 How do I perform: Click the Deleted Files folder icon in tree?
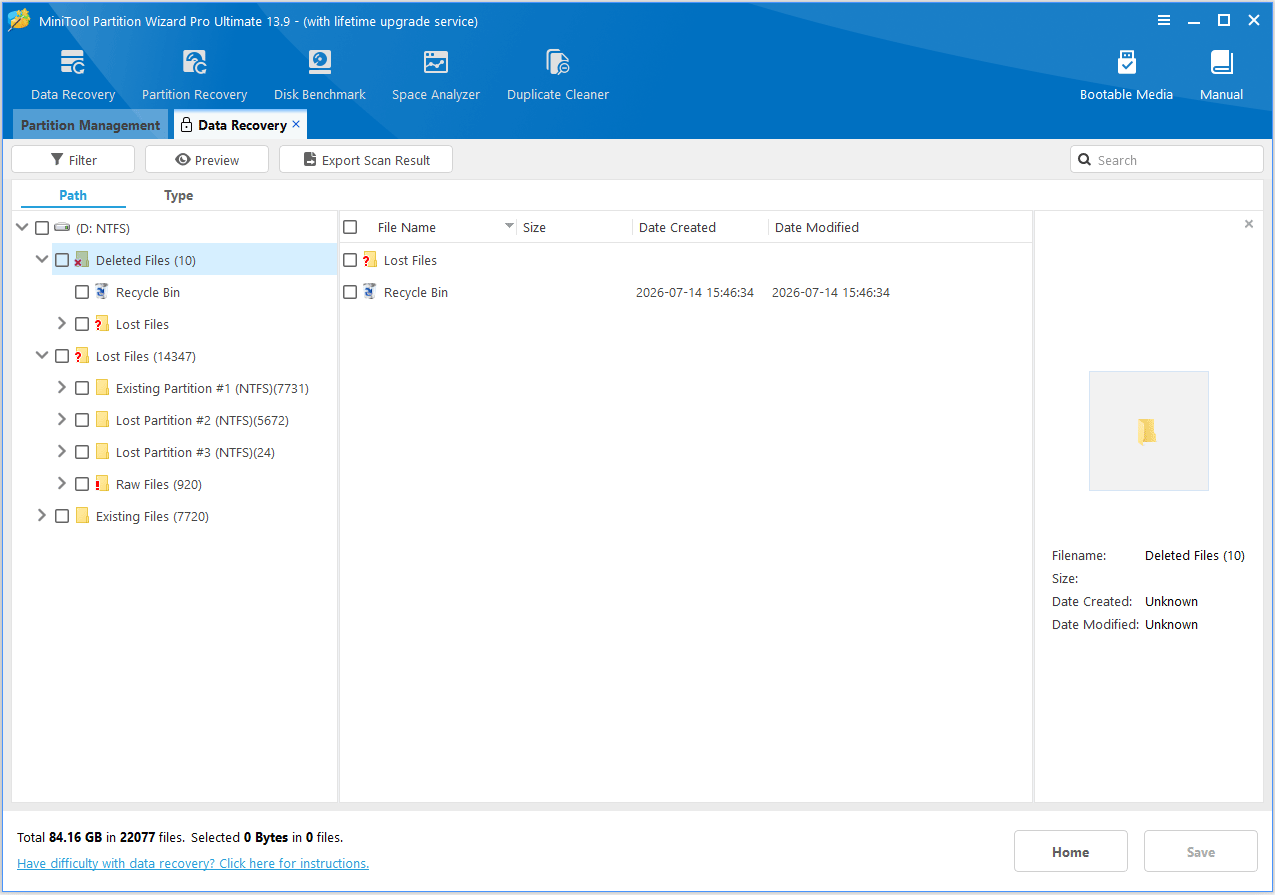[x=82, y=260]
